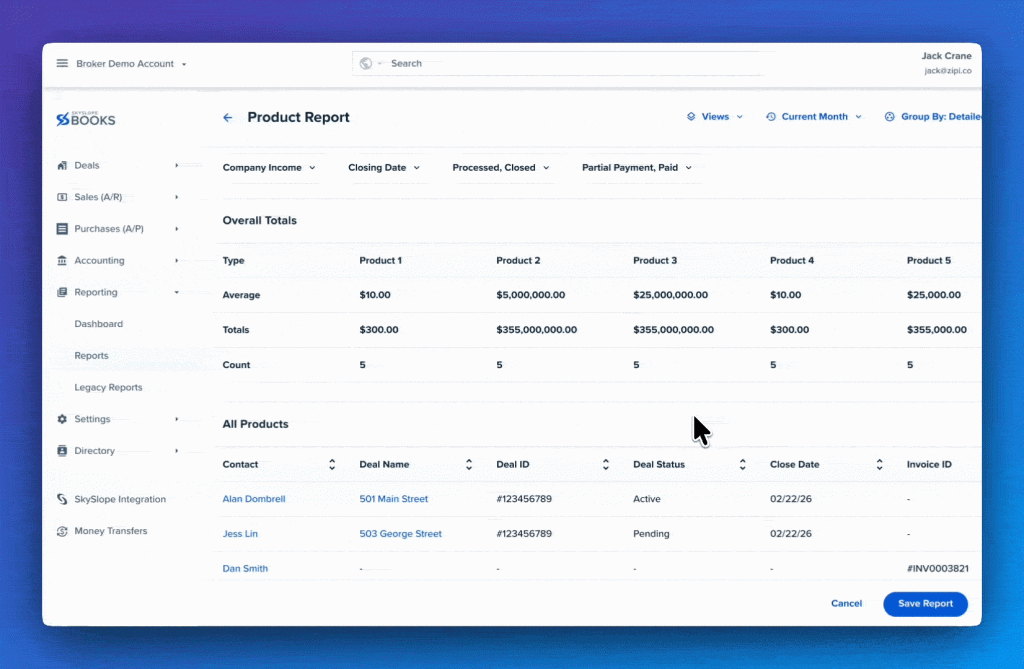1024x669 pixels.
Task: Click the Money Transfers icon
Action: tap(62, 531)
